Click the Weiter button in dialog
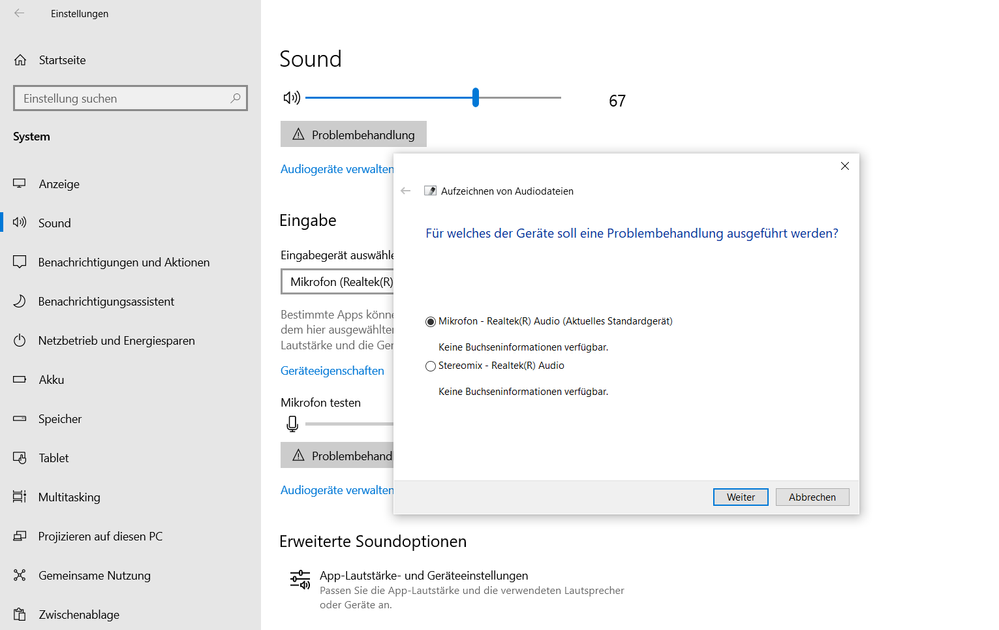The width and height of the screenshot is (999, 630). pos(740,497)
